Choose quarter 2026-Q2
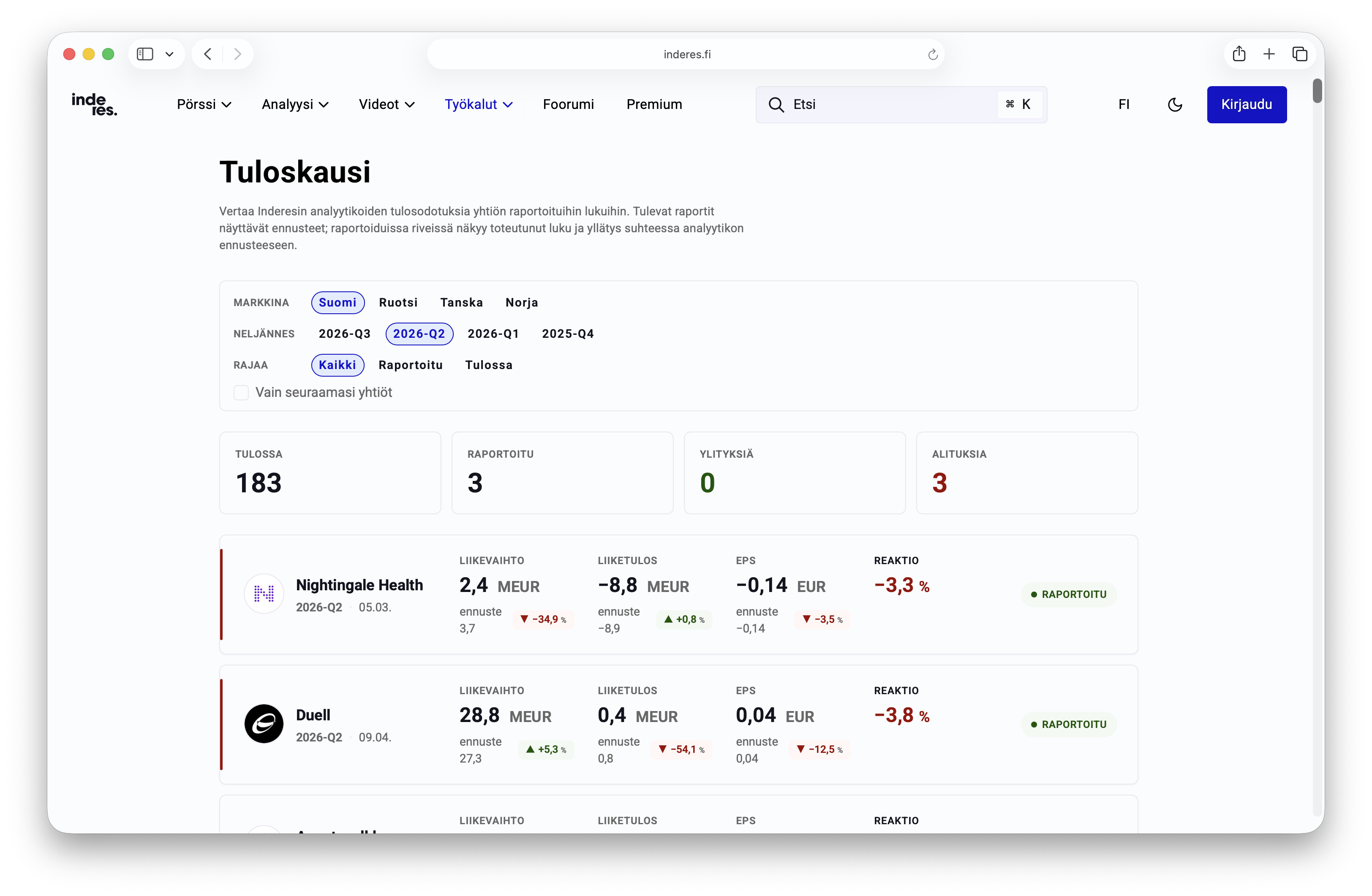The width and height of the screenshot is (1372, 896). click(x=419, y=334)
